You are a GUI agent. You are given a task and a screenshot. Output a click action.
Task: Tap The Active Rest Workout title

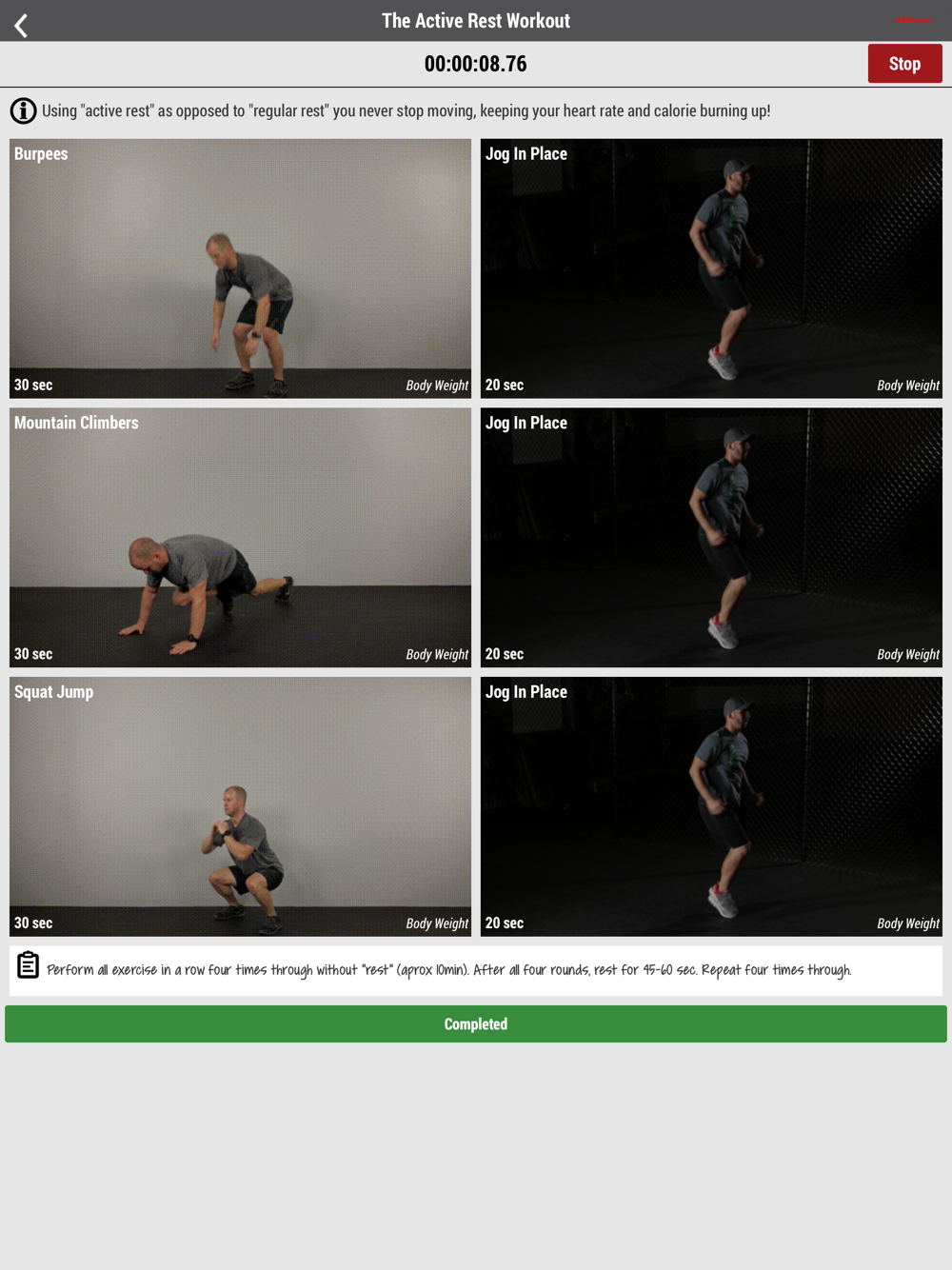476,21
